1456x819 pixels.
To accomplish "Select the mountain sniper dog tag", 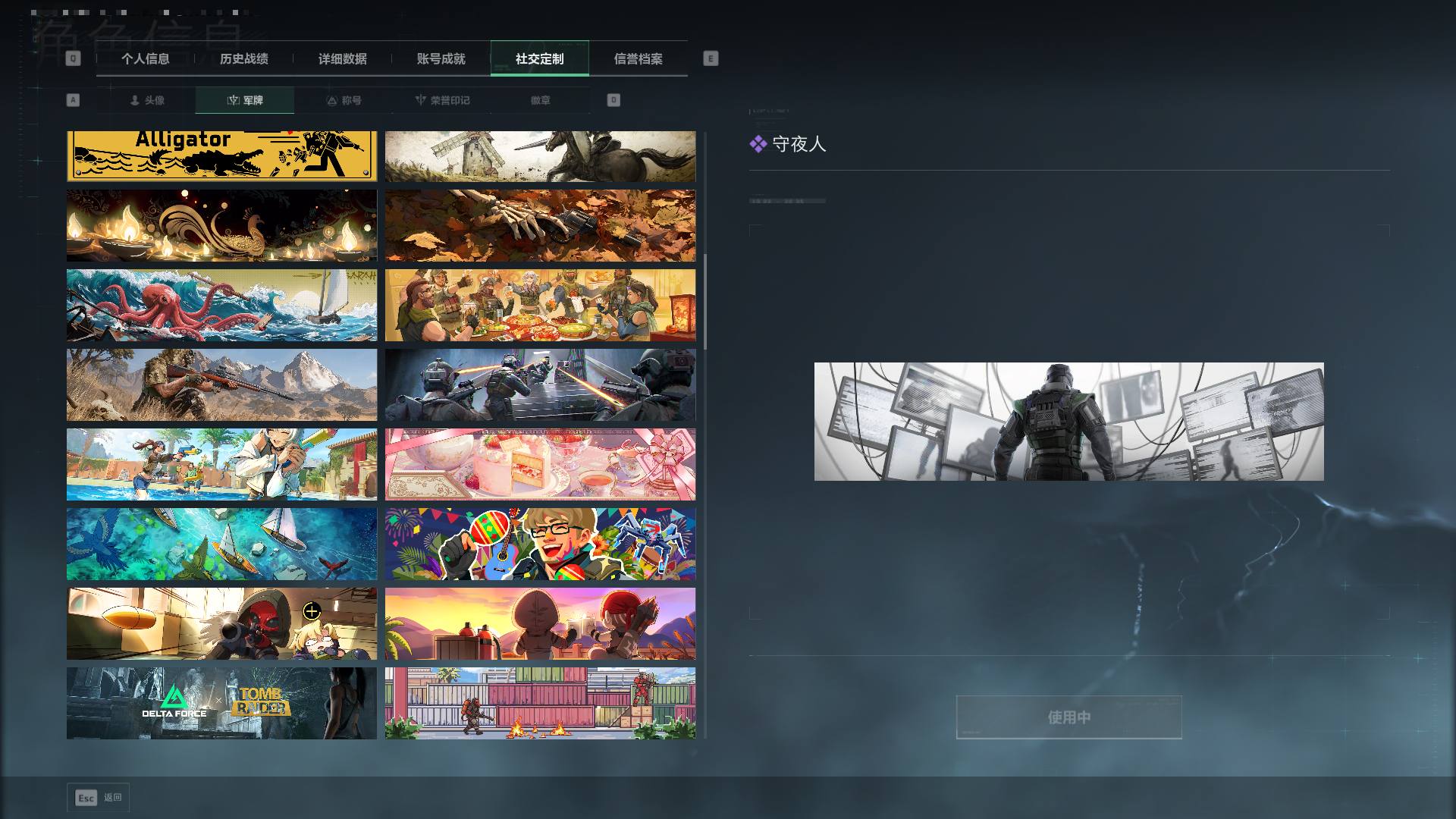I will (x=221, y=385).
